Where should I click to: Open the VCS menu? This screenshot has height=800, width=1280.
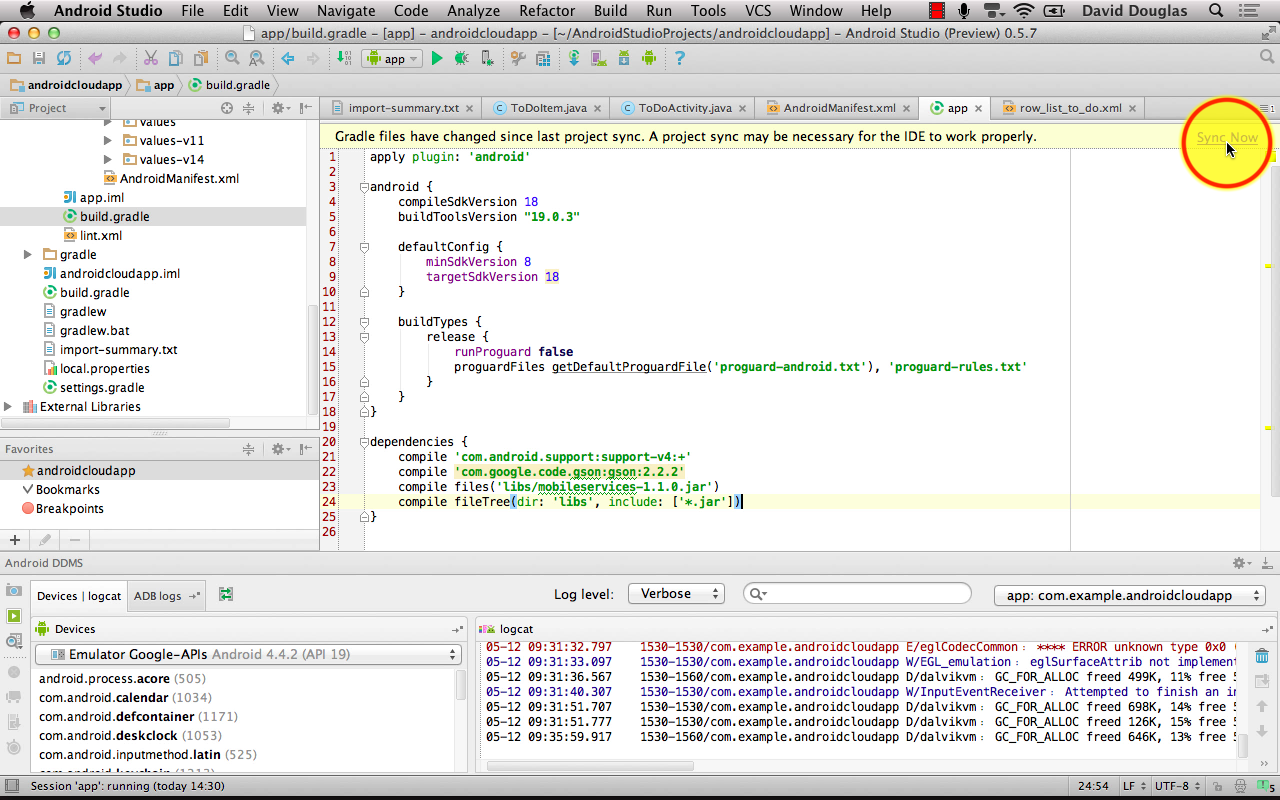[758, 11]
